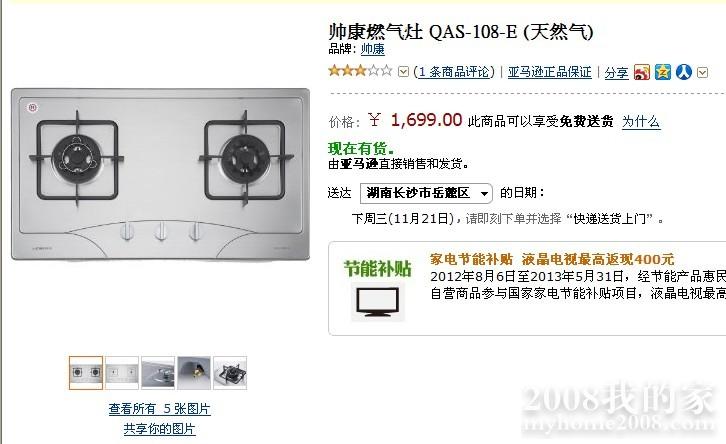Screen dimensions: 726x444
Task: Click 为什么 next to free shipping
Action: click(641, 122)
